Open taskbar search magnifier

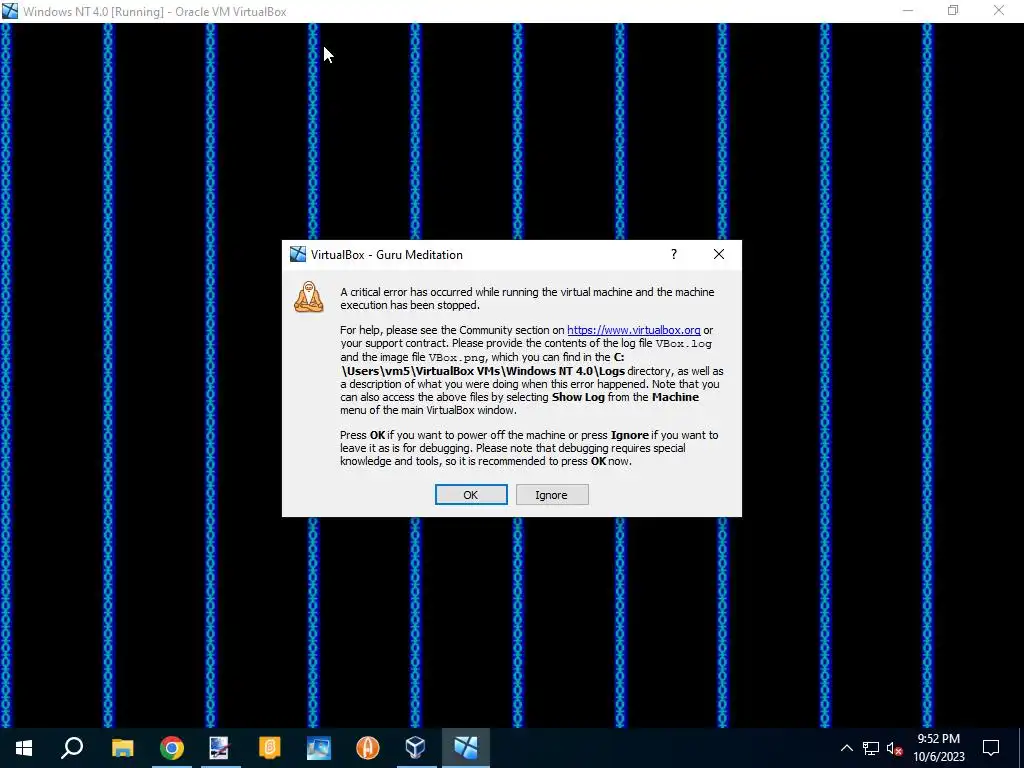[x=72, y=748]
